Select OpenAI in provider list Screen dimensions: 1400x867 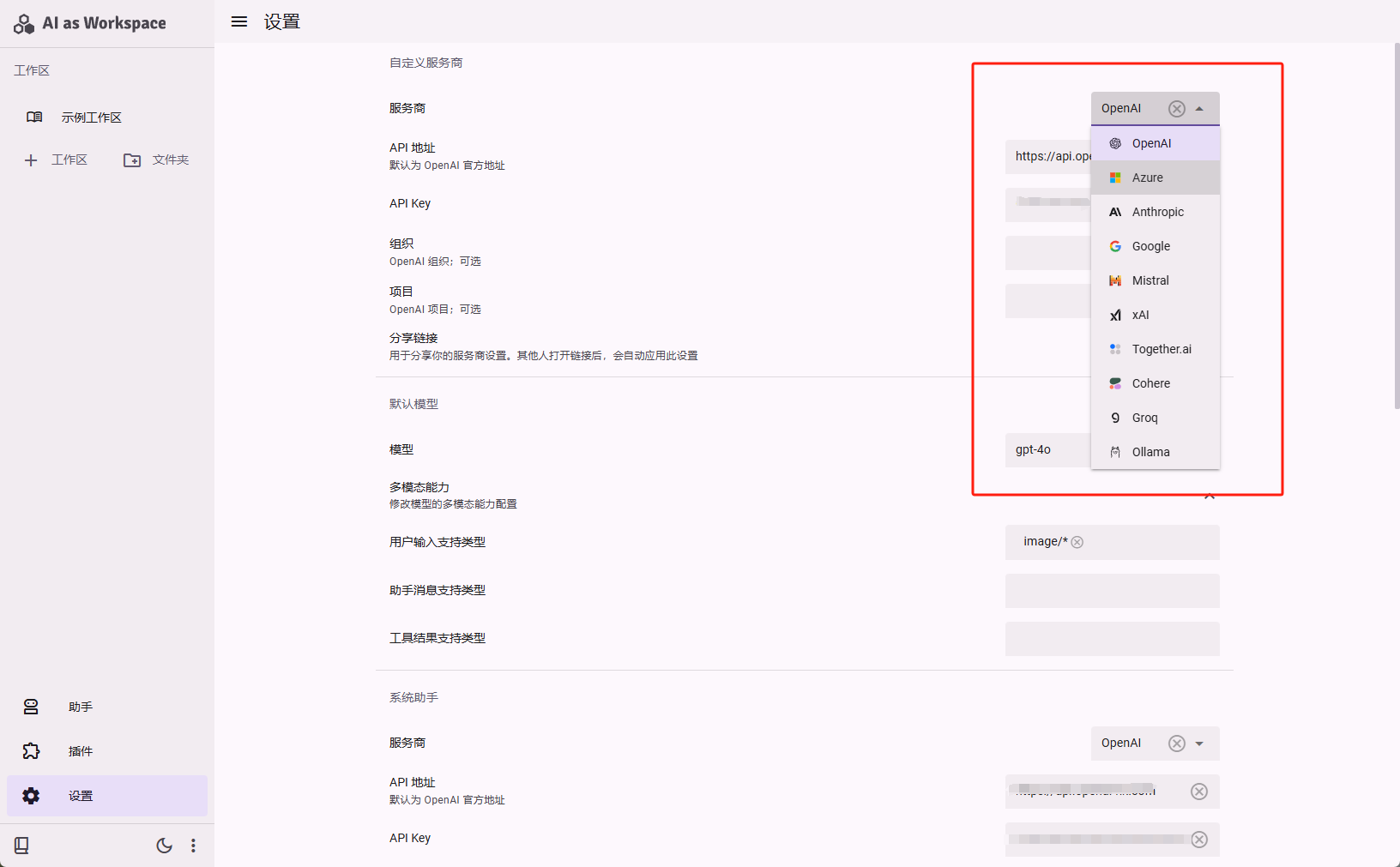click(1156, 143)
